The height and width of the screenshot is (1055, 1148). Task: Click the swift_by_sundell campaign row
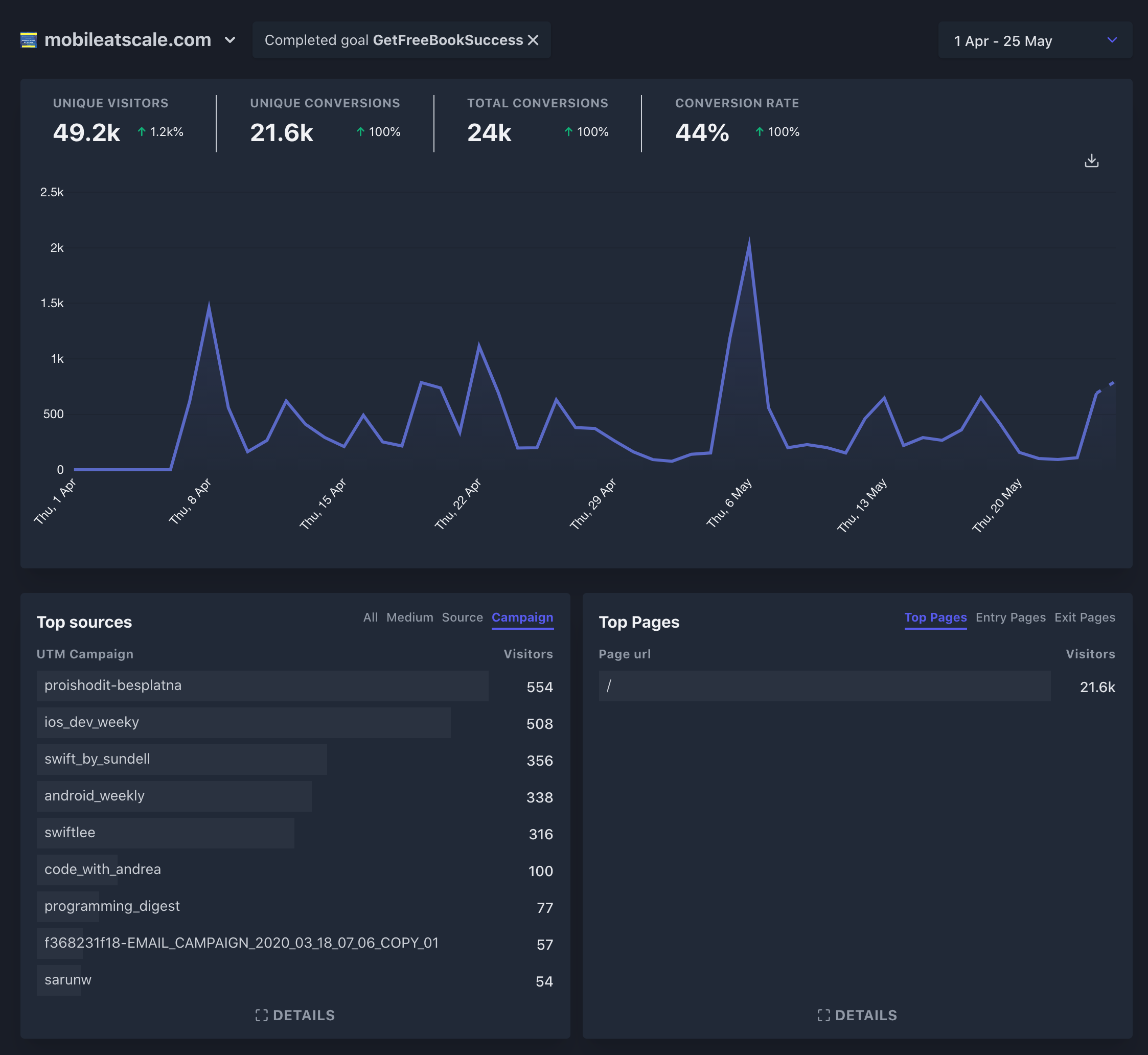click(x=98, y=759)
